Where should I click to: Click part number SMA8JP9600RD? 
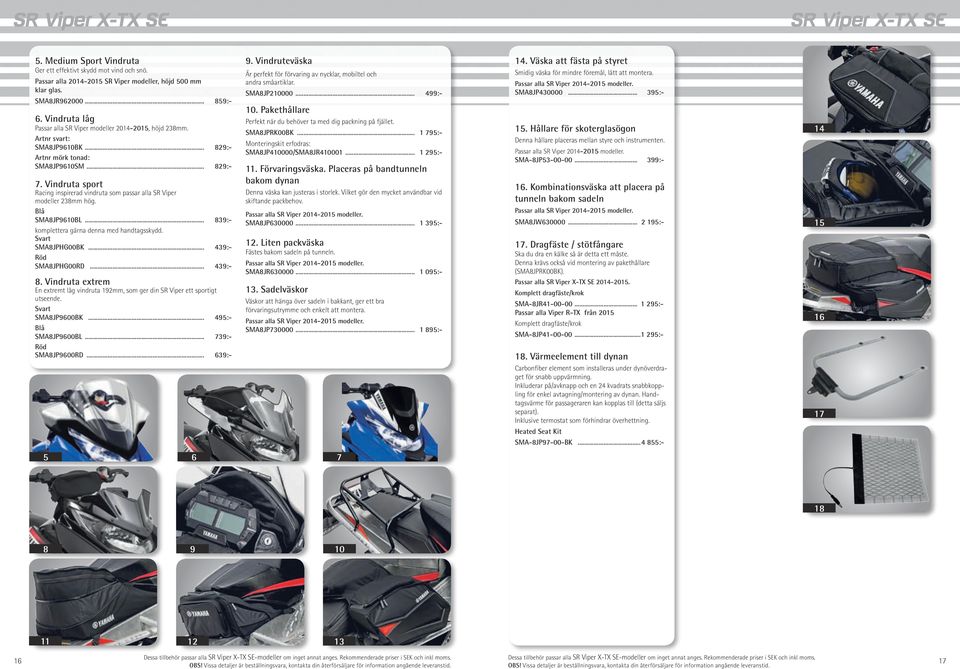click(x=59, y=355)
